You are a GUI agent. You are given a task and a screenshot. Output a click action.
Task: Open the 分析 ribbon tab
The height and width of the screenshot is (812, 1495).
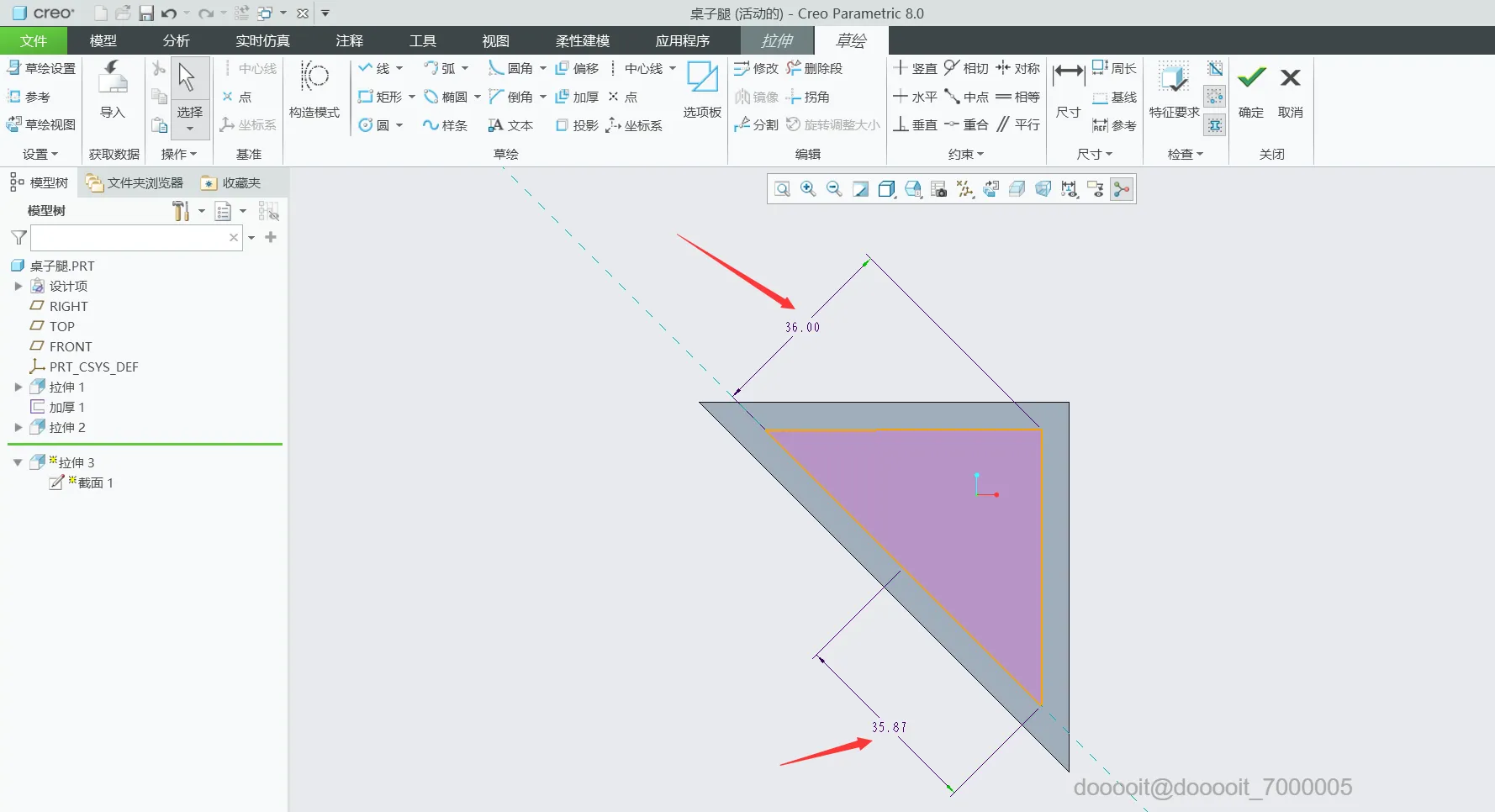point(176,40)
